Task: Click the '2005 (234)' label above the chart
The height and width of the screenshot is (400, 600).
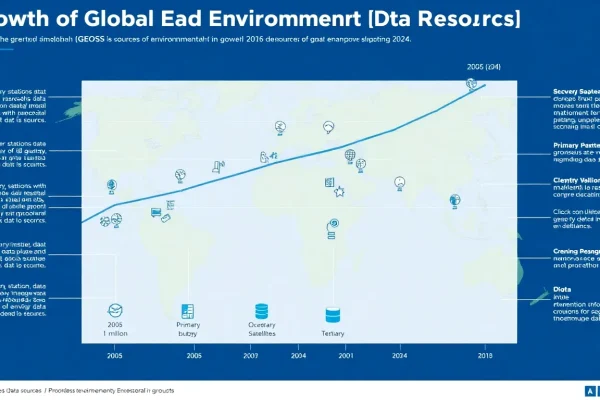Action: [x=484, y=67]
